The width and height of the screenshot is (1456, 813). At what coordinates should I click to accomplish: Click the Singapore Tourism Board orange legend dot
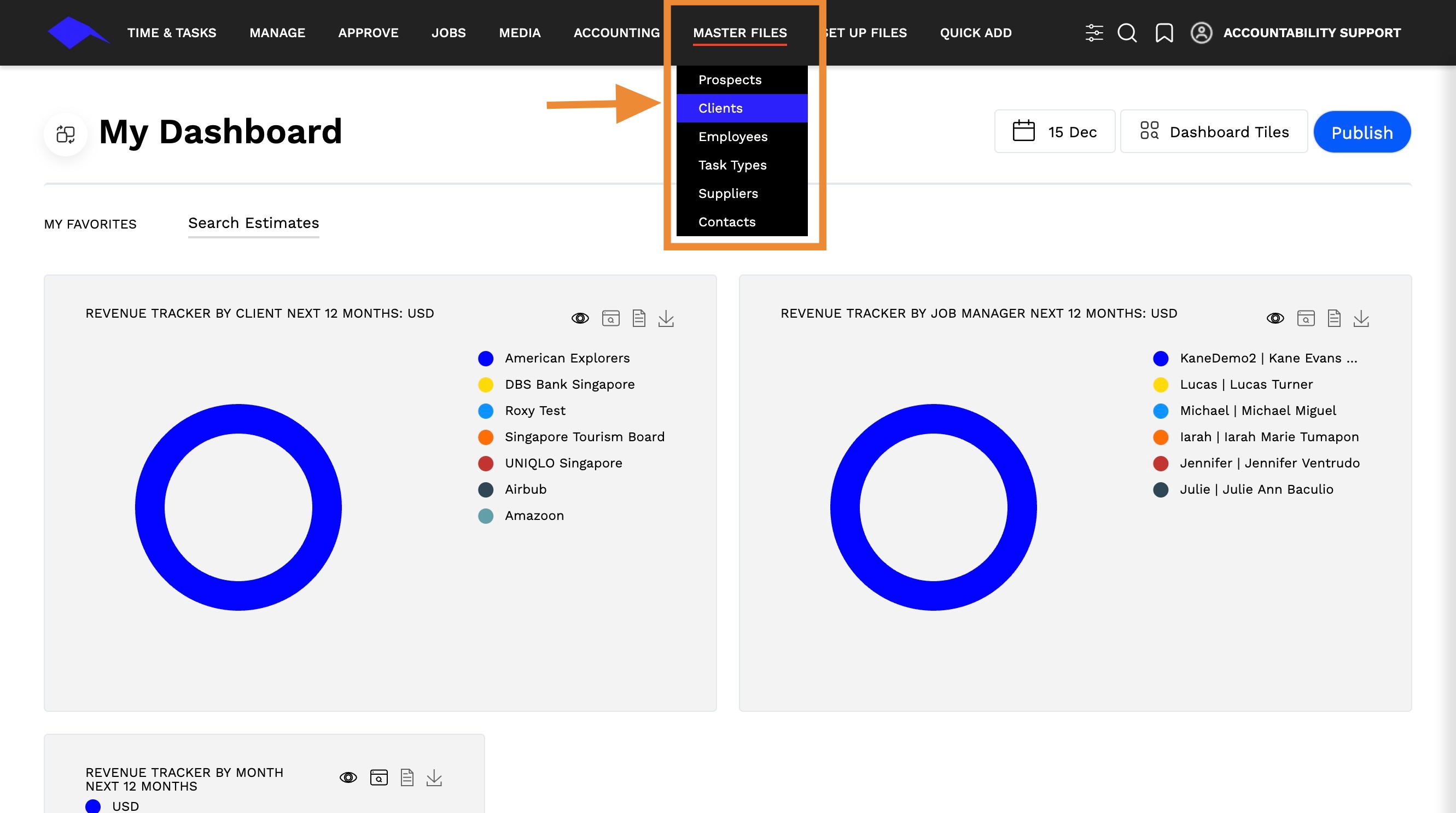(486, 437)
